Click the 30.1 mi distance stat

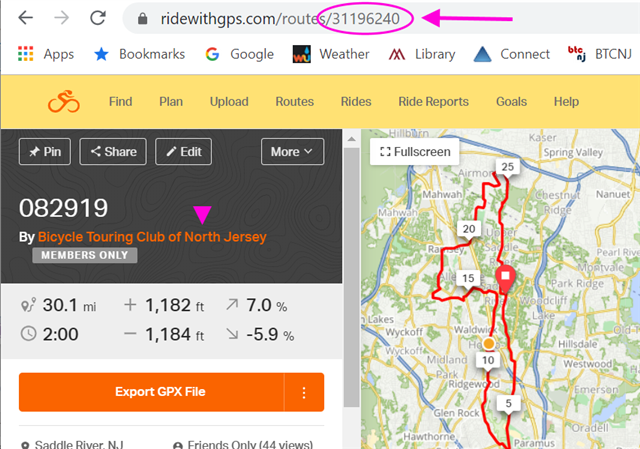(59, 305)
